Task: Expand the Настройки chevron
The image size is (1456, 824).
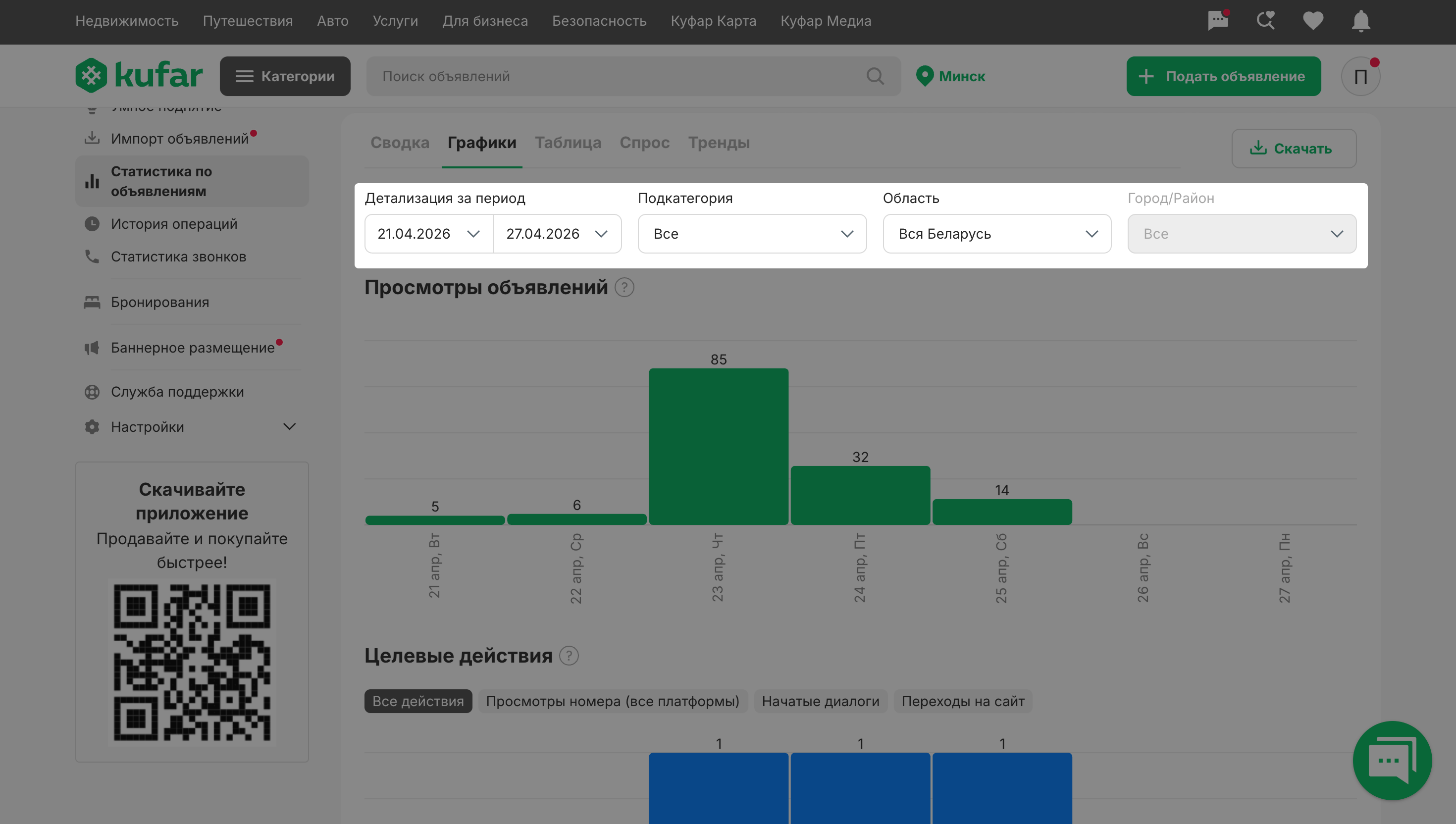Action: pyautogui.click(x=289, y=427)
